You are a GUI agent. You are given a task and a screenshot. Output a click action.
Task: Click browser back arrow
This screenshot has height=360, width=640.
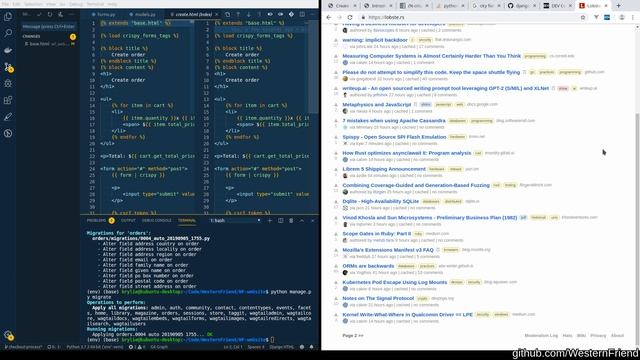[329, 18]
